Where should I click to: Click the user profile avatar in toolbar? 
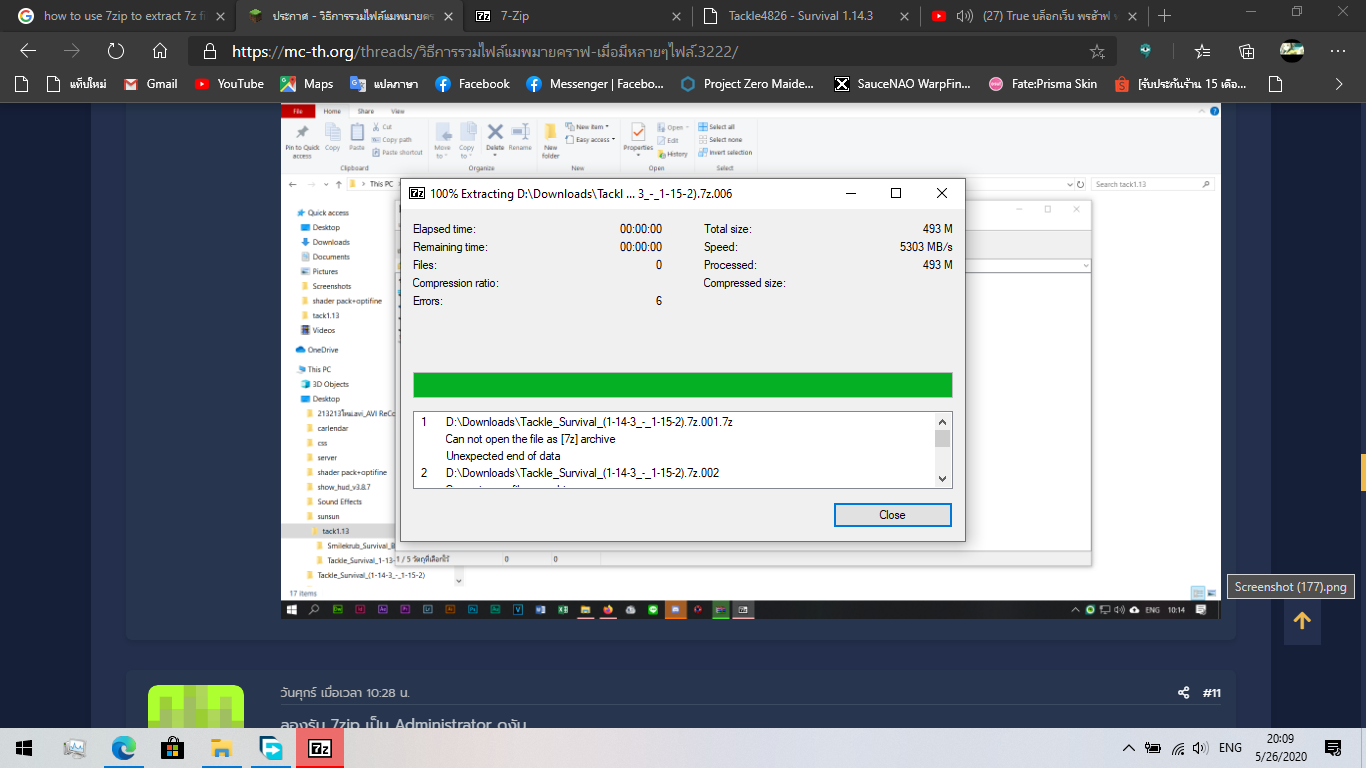[x=1292, y=51]
